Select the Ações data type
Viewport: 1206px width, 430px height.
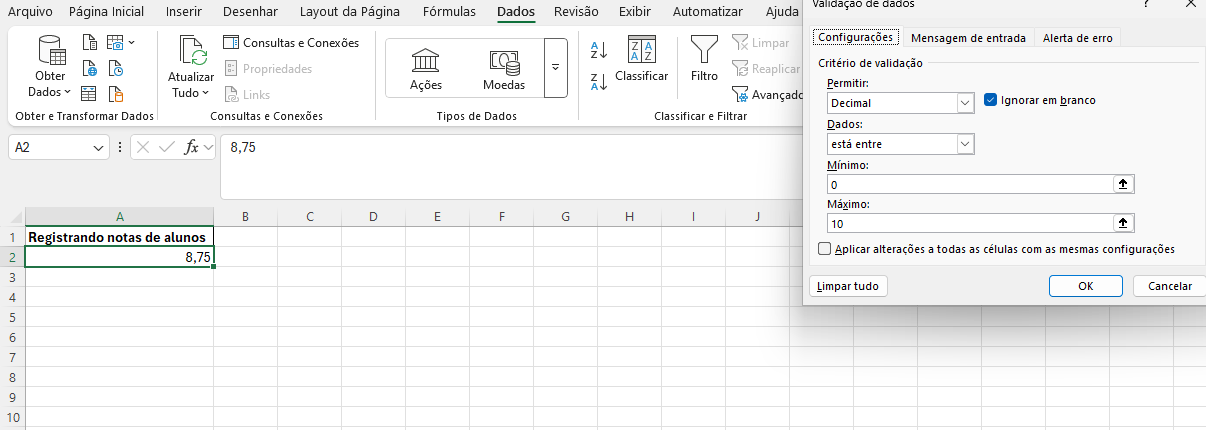pos(426,69)
